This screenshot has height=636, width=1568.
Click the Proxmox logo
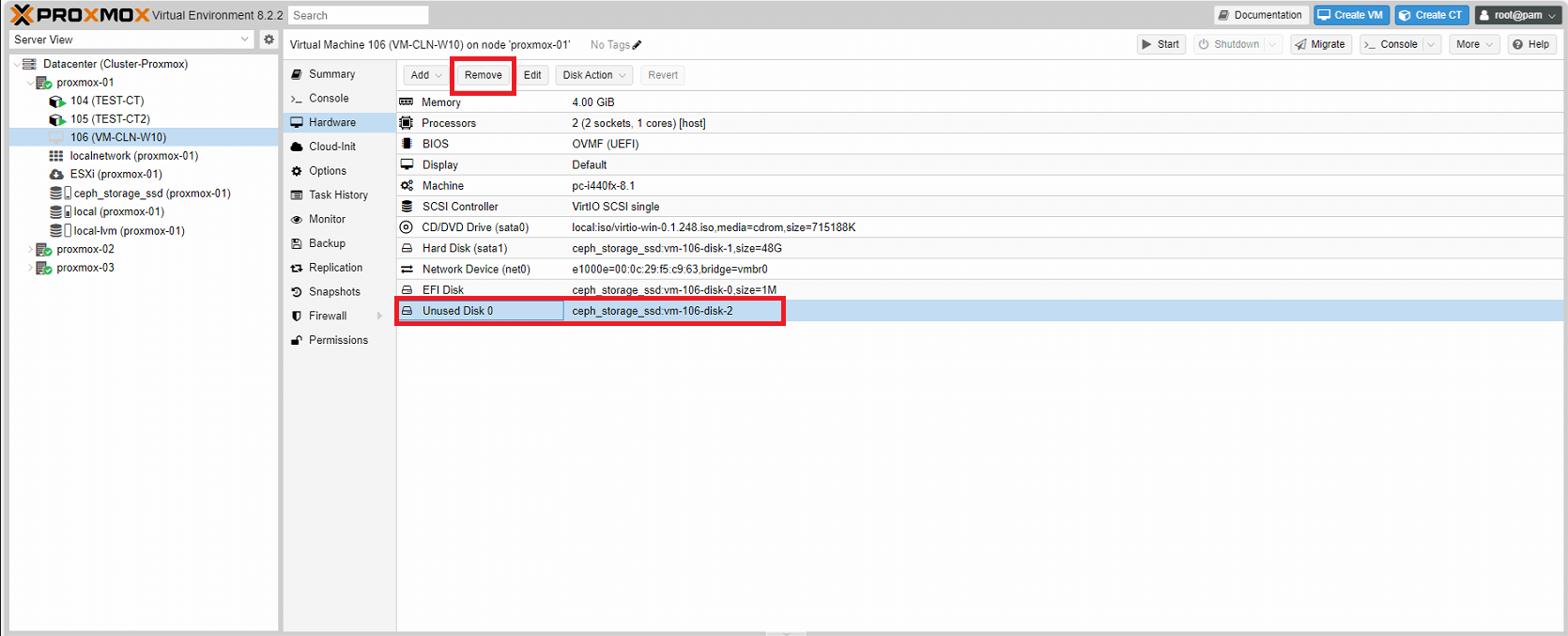[x=80, y=15]
